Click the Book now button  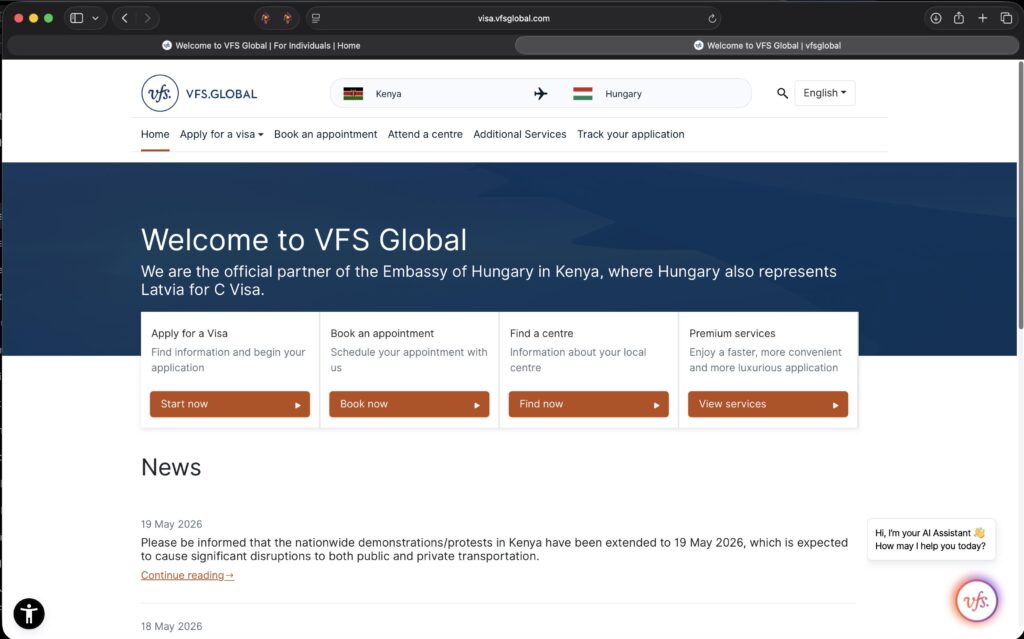[x=409, y=404]
